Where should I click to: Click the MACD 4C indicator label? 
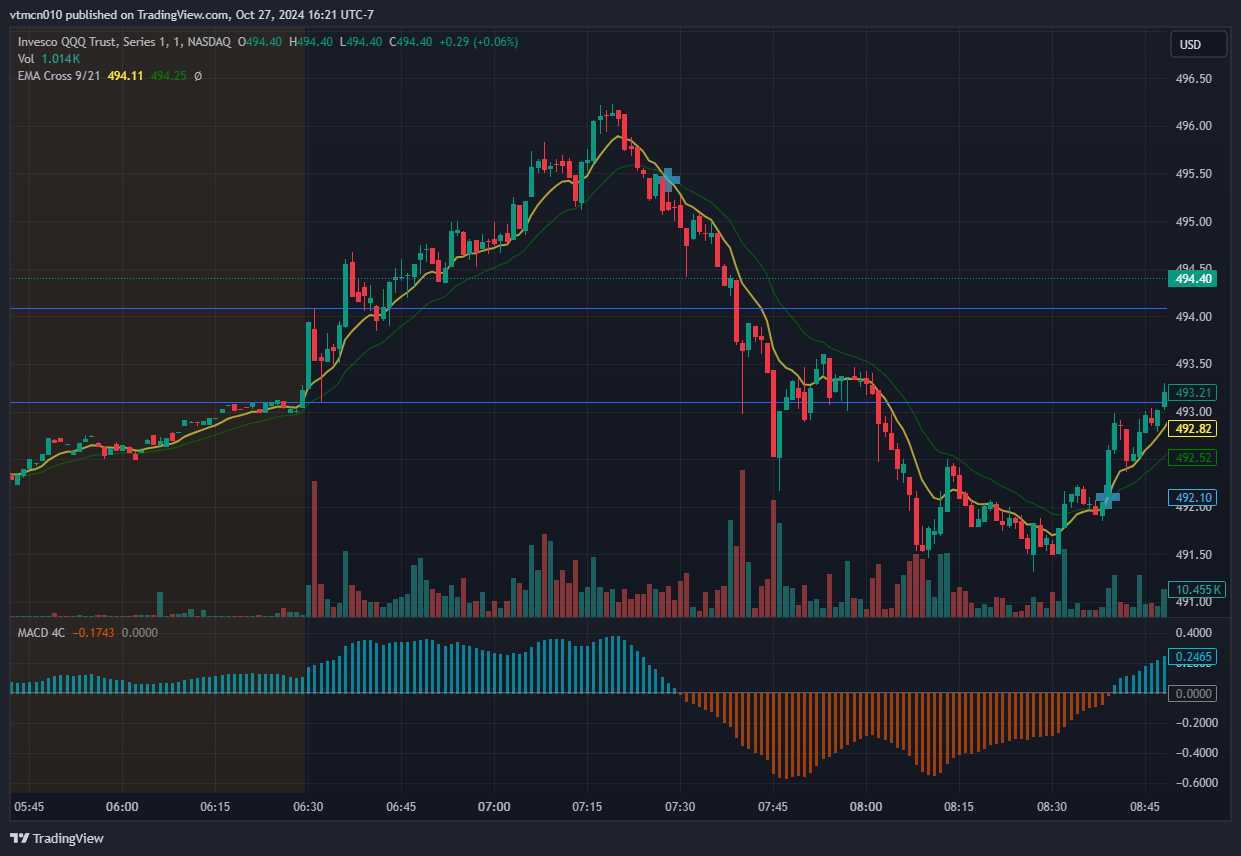click(x=42, y=632)
